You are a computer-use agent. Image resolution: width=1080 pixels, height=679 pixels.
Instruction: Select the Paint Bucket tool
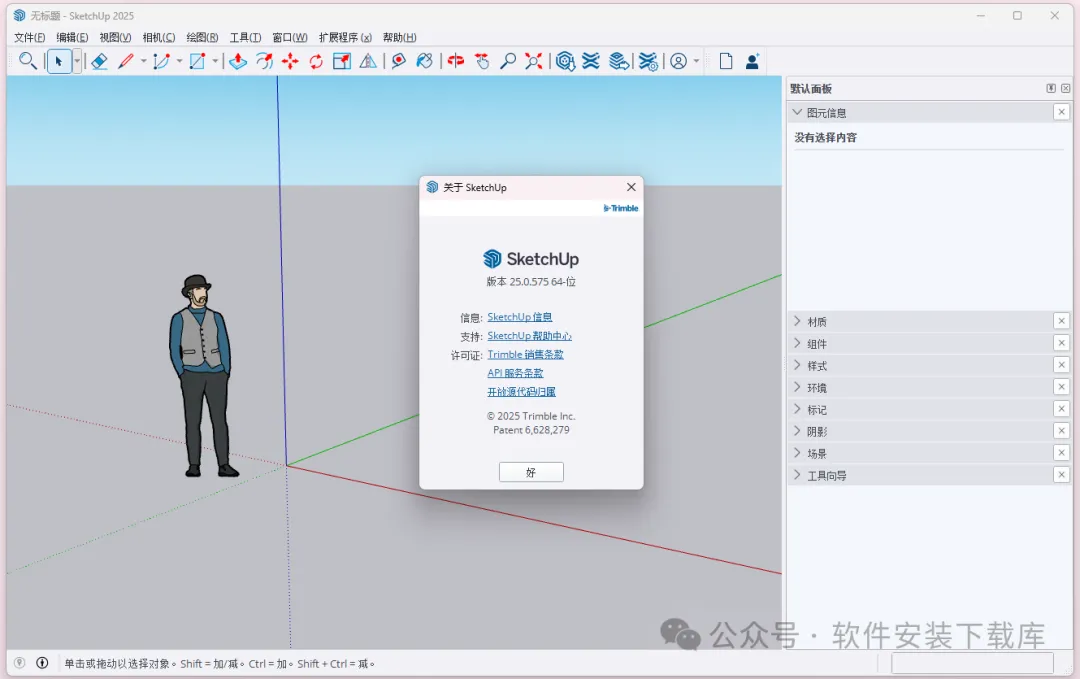click(425, 61)
